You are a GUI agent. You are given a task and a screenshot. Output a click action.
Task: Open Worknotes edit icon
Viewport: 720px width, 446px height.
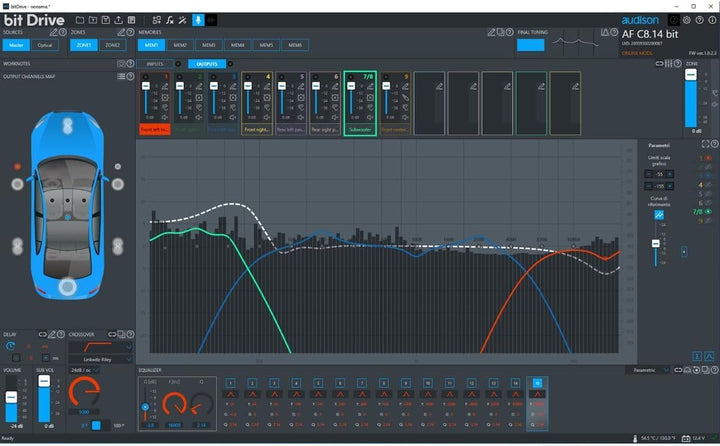(121, 63)
